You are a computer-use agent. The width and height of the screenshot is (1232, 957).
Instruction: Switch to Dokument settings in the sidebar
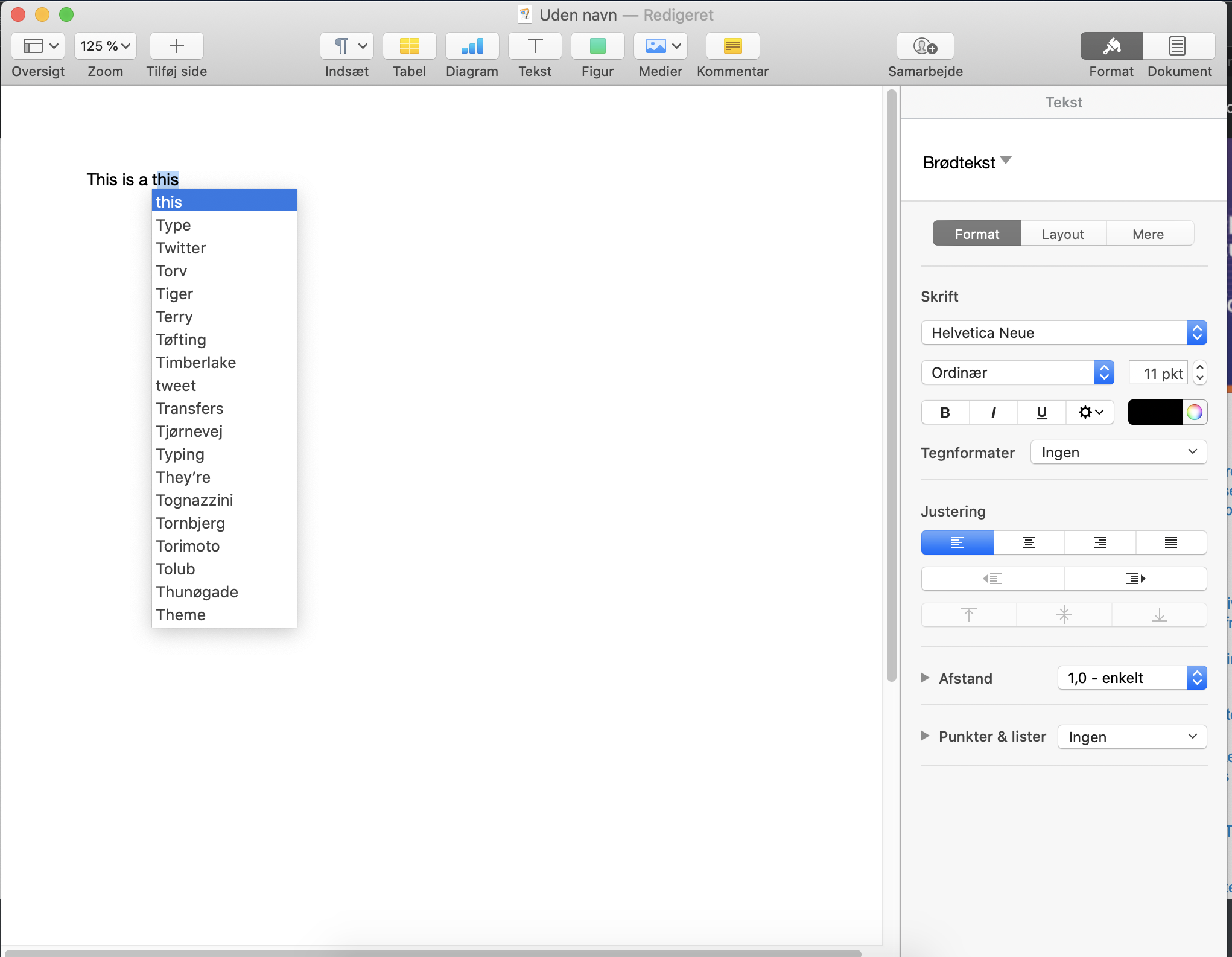(x=1178, y=46)
